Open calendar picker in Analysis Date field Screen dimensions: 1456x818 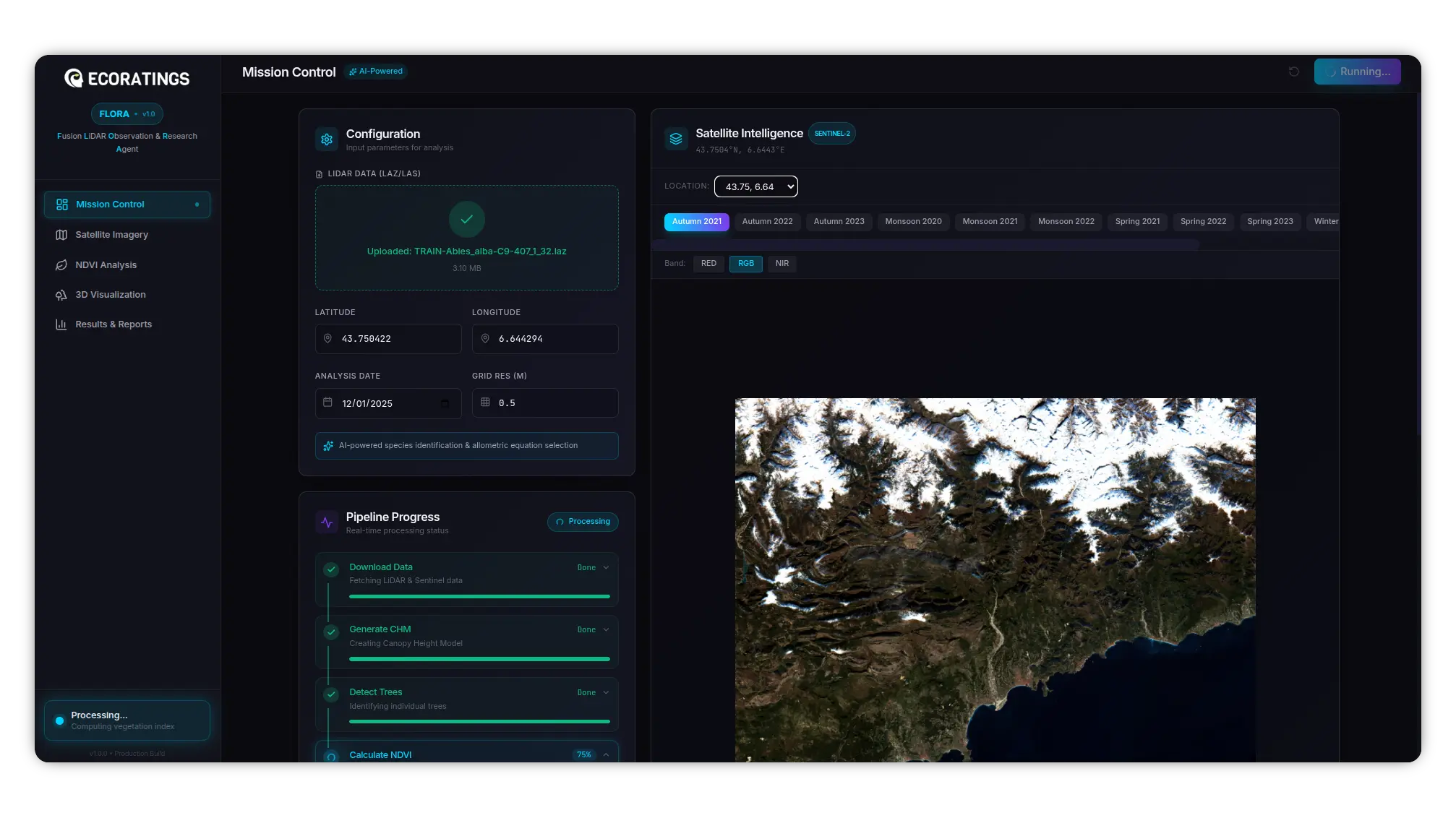click(x=445, y=403)
